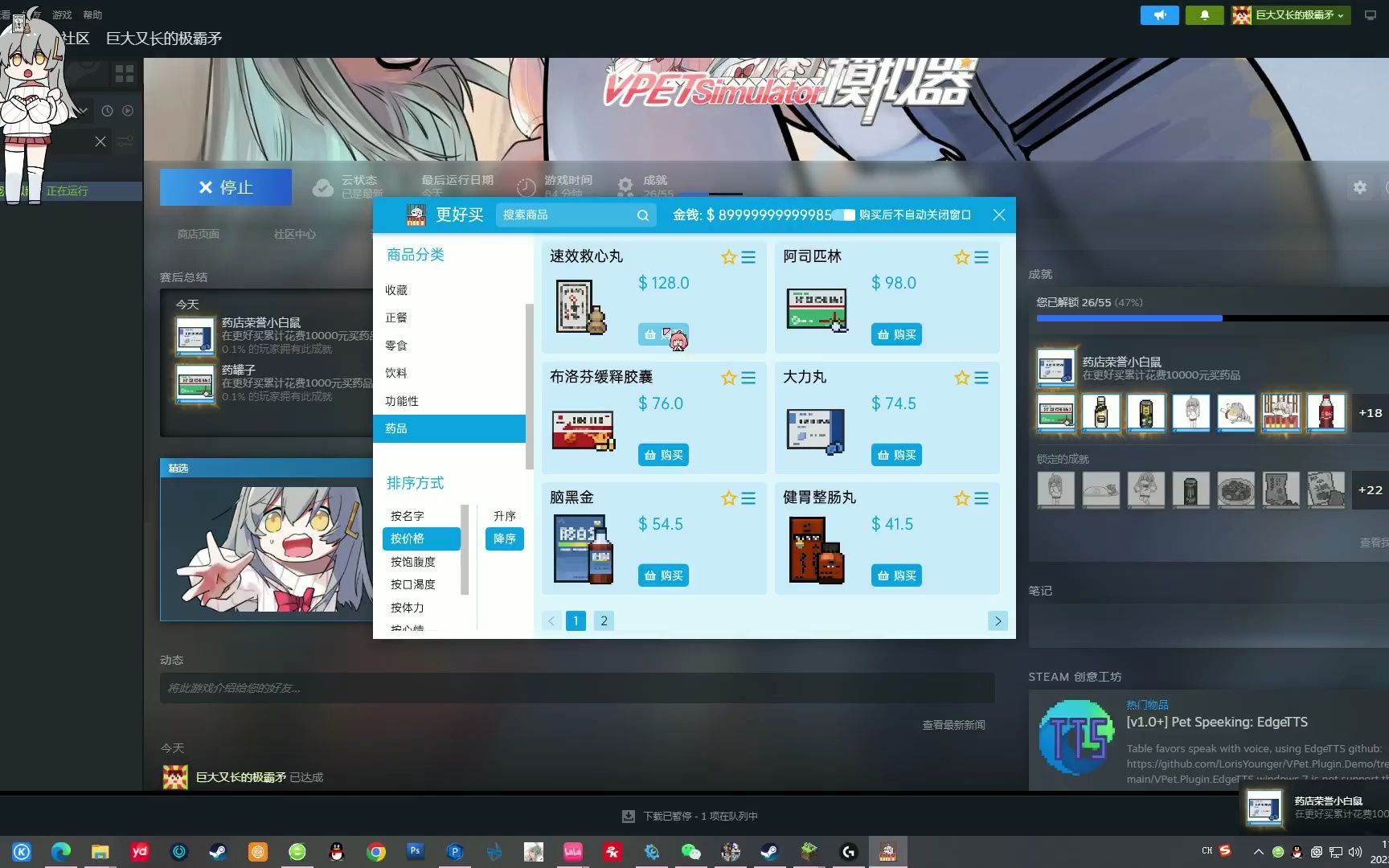This screenshot has width=1389, height=868.
Task: Open details menu for 健胃整肠丸
Action: (x=981, y=498)
